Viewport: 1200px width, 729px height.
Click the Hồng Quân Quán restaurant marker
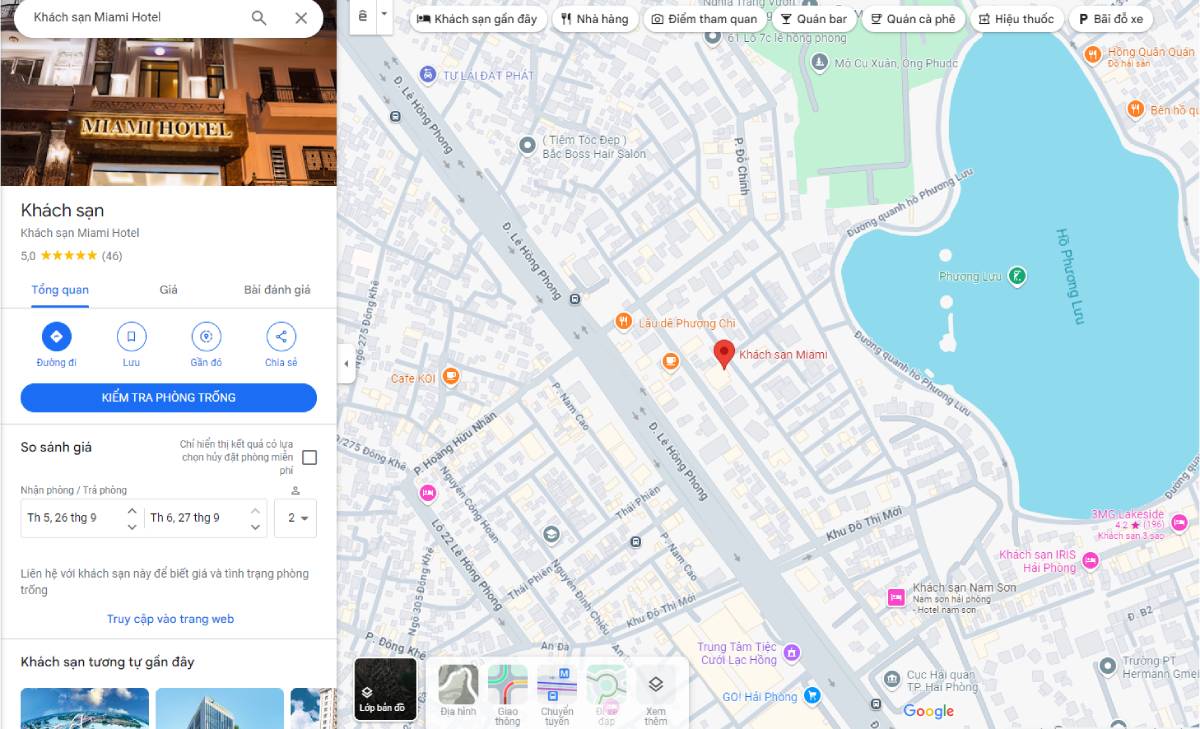(x=1094, y=54)
